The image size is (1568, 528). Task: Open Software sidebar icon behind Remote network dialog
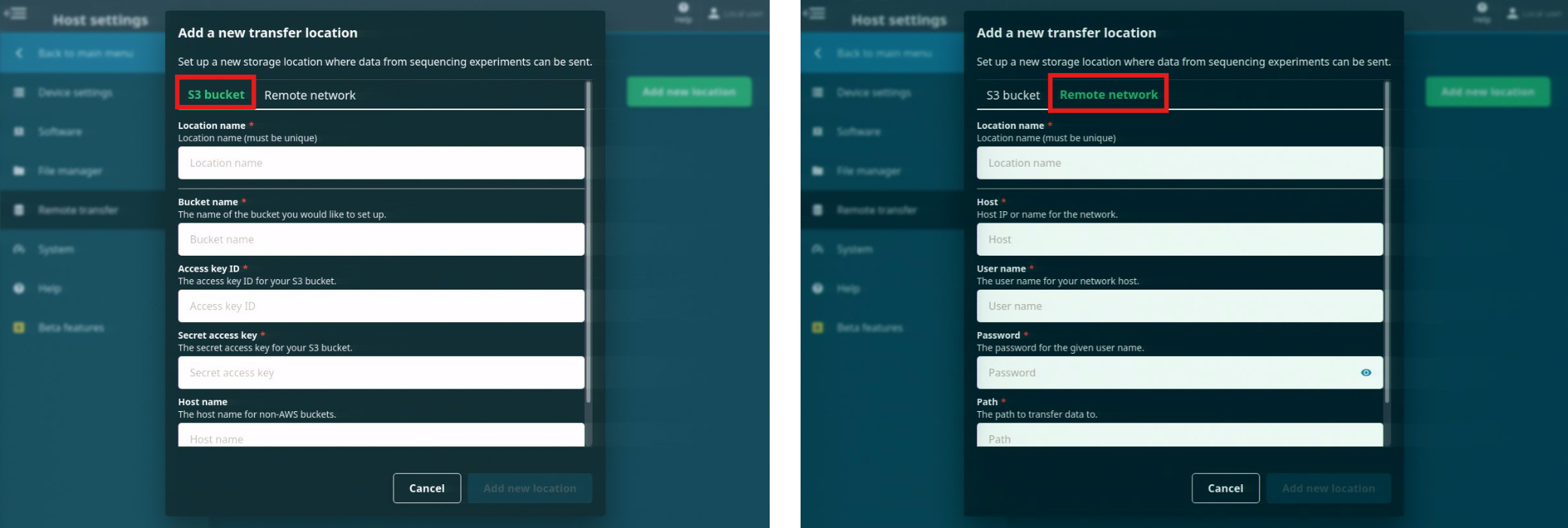(x=818, y=131)
